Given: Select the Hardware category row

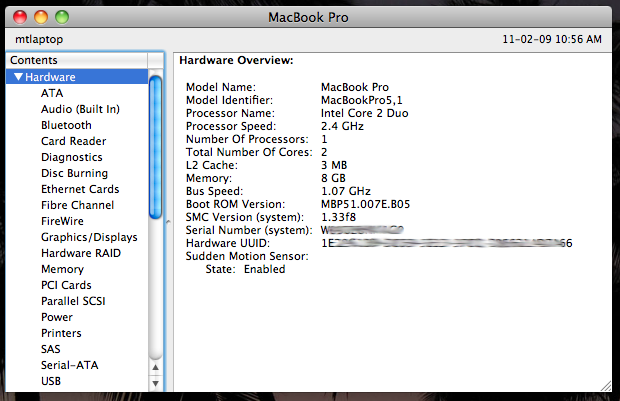Looking at the screenshot, I should (x=77, y=77).
